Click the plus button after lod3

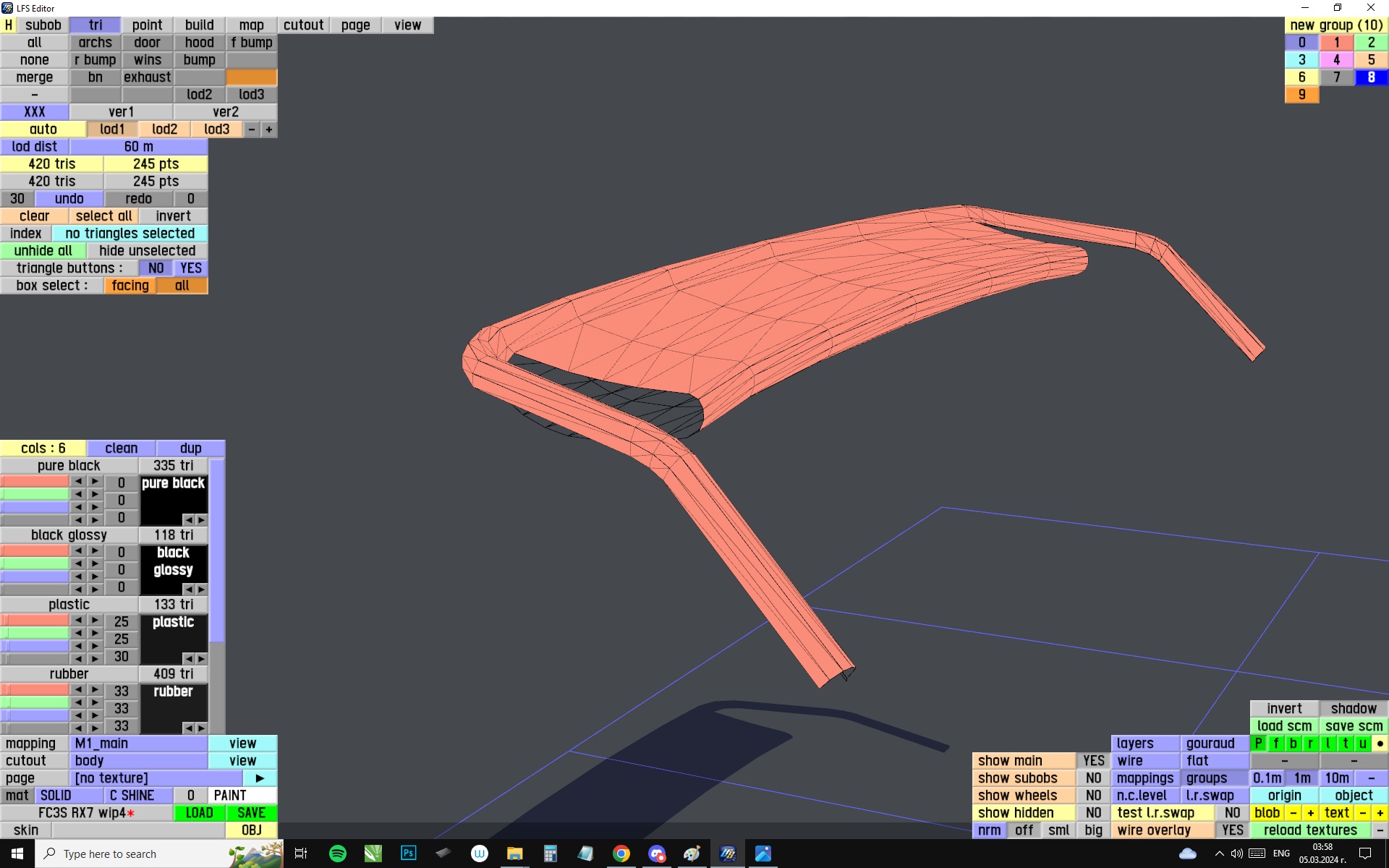[x=269, y=129]
